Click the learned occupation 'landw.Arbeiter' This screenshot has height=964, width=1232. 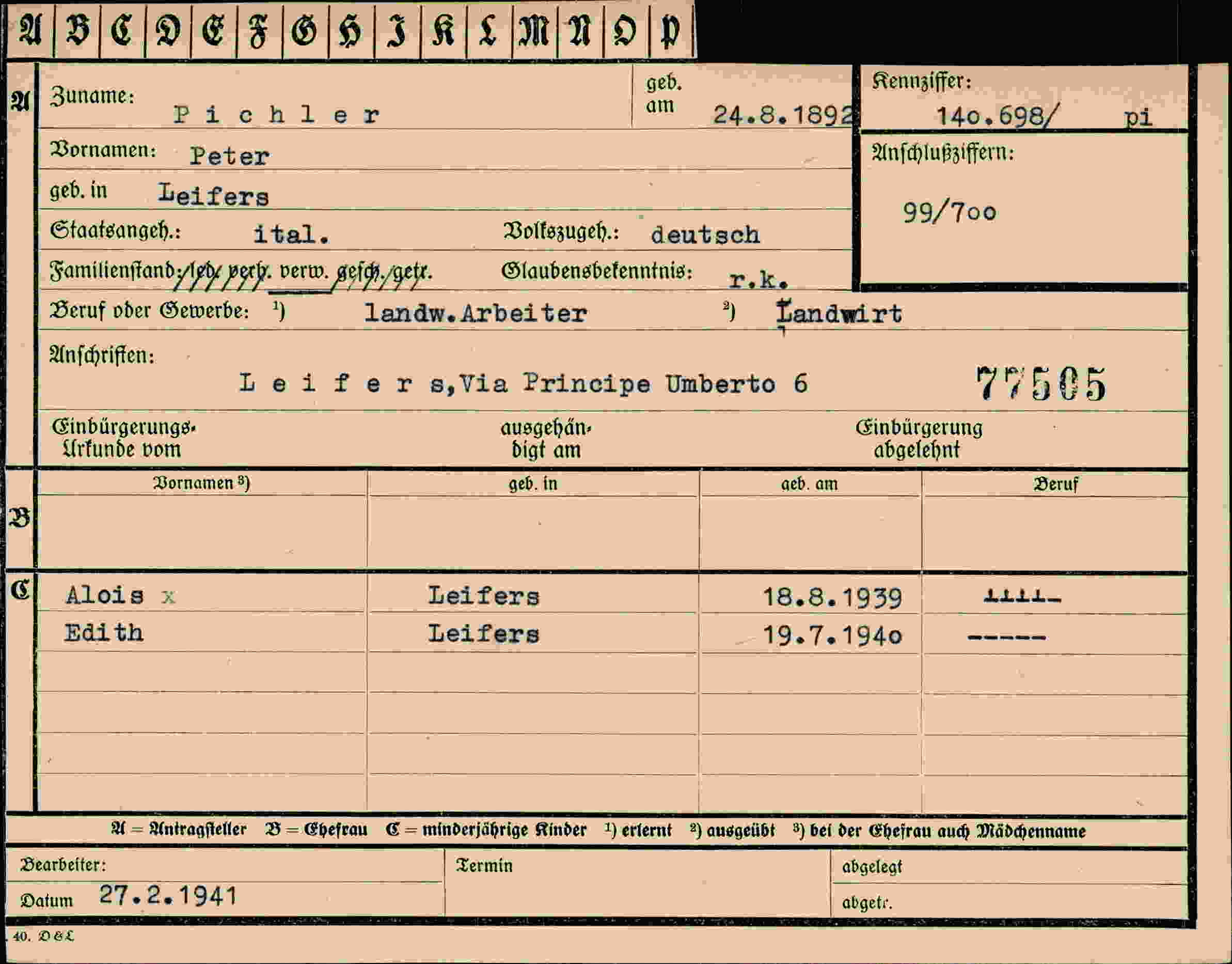pyautogui.click(x=476, y=313)
